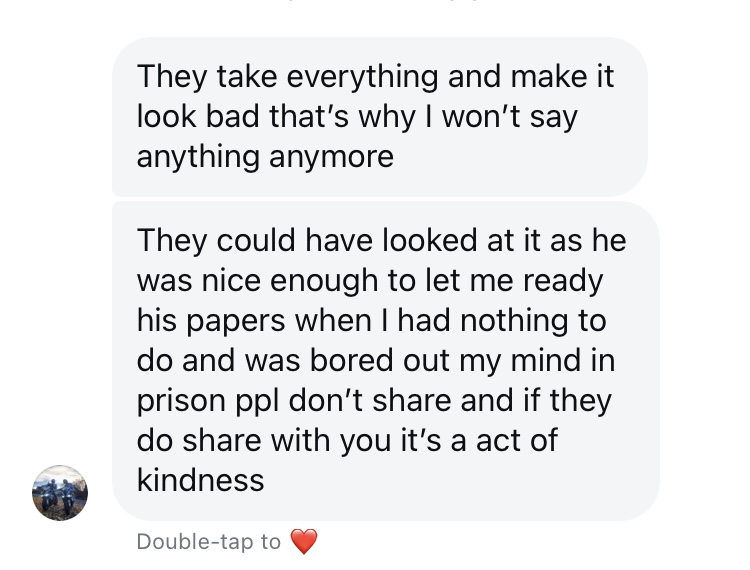Click the "Double-tap to" hint text
The height and width of the screenshot is (570, 750).
coord(209,542)
